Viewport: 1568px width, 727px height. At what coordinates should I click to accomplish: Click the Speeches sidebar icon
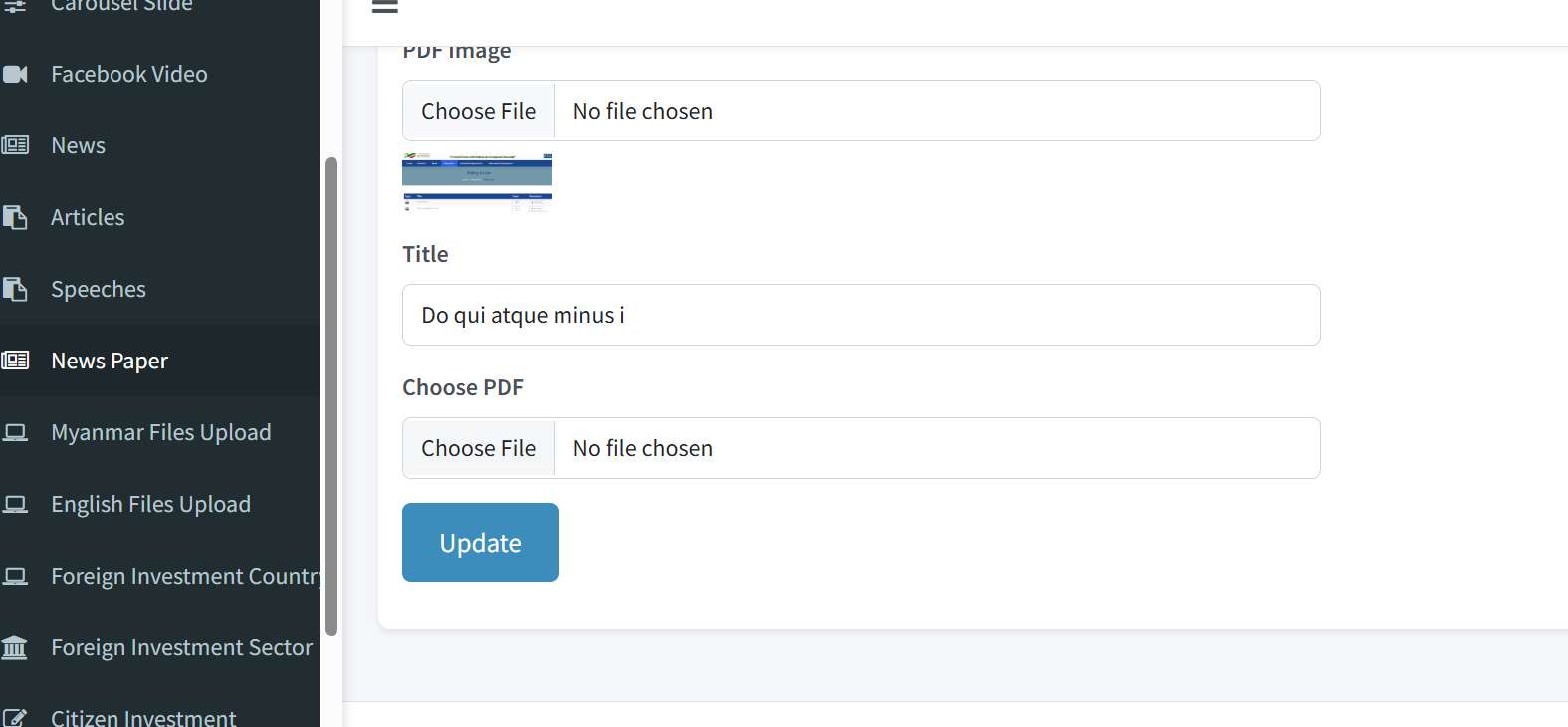click(x=15, y=289)
